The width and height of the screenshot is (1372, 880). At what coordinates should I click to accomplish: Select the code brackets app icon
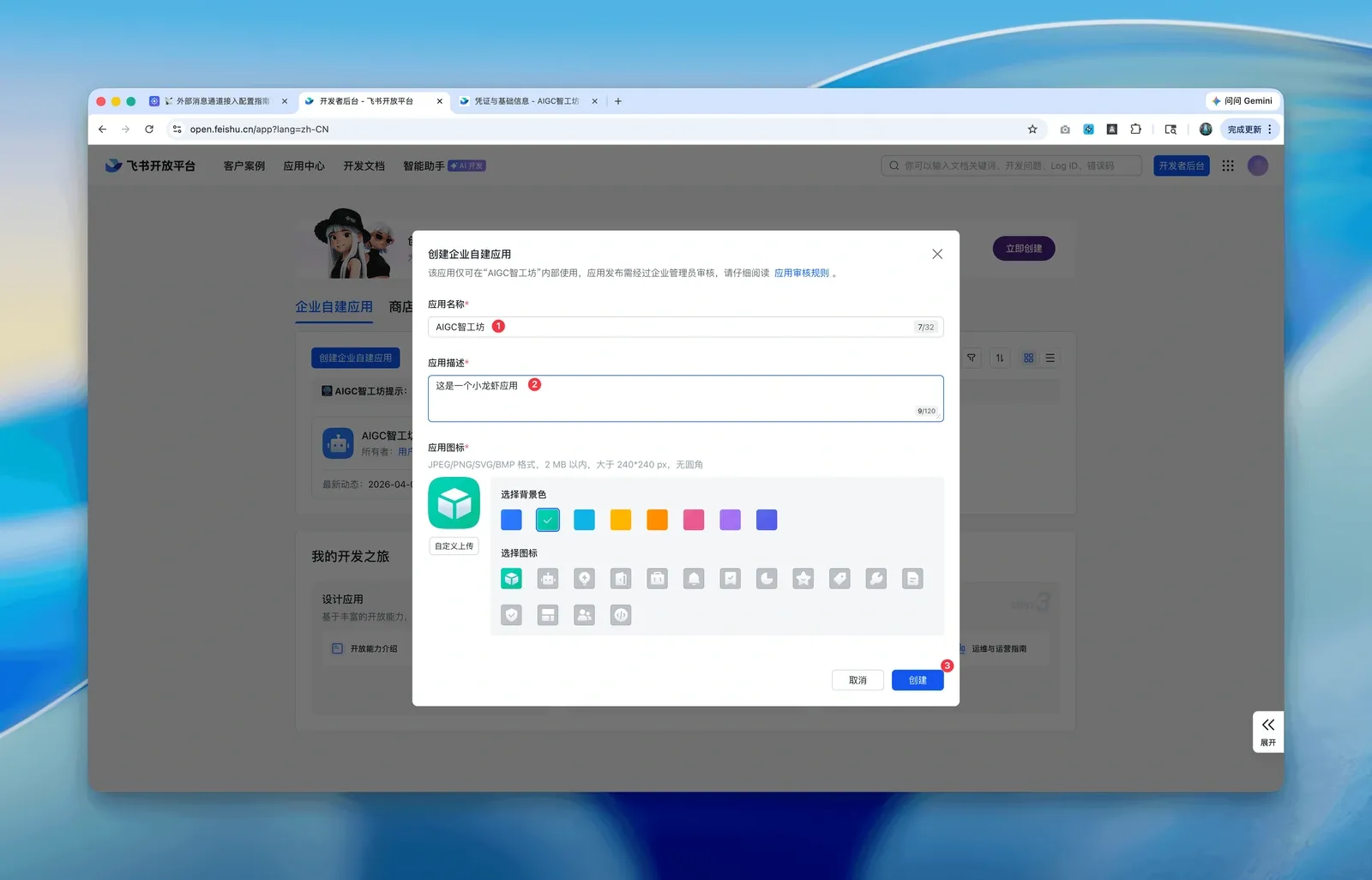621,615
